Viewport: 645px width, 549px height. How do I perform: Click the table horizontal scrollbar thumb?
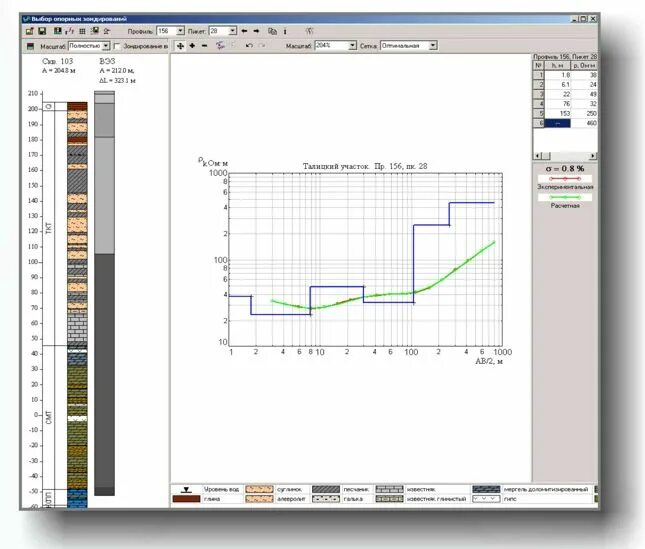click(x=545, y=156)
